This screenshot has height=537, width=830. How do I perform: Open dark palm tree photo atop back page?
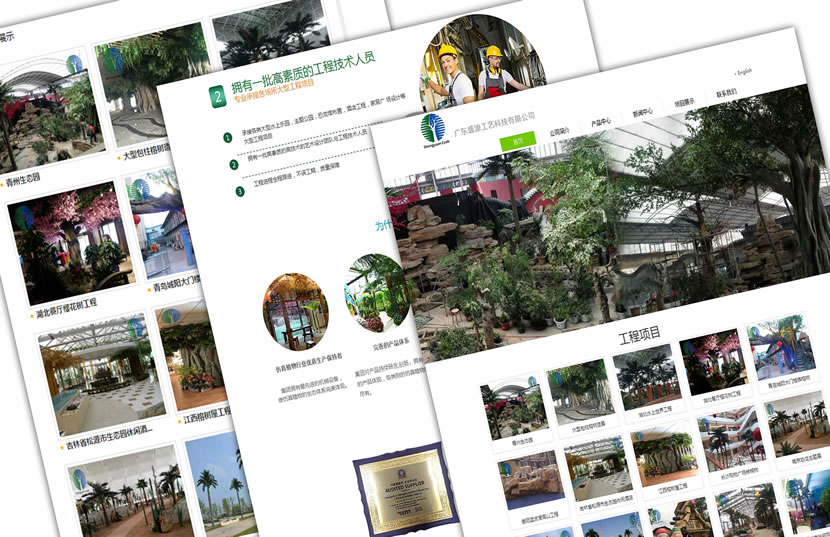(x=271, y=33)
